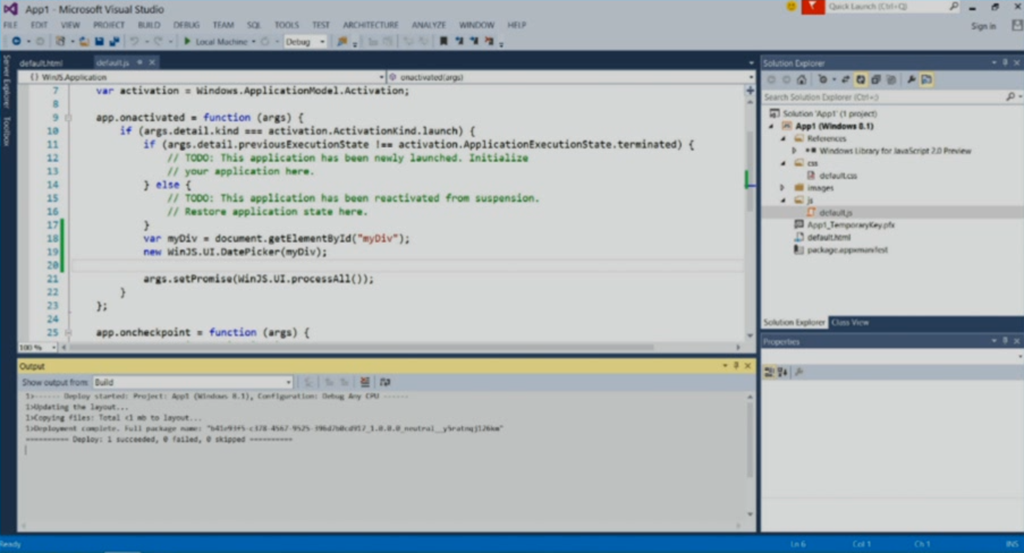Click Solution Explorer Home icon

point(801,80)
